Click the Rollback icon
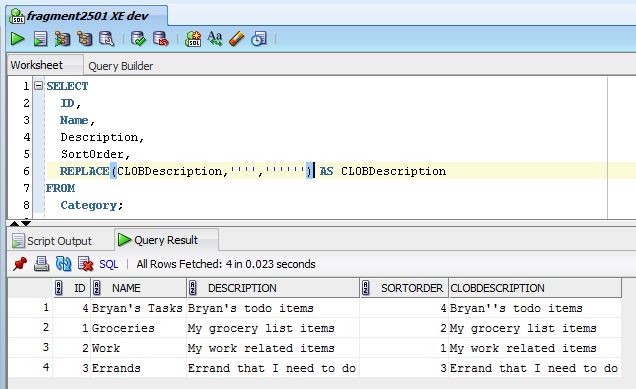The width and height of the screenshot is (636, 389). (161, 39)
